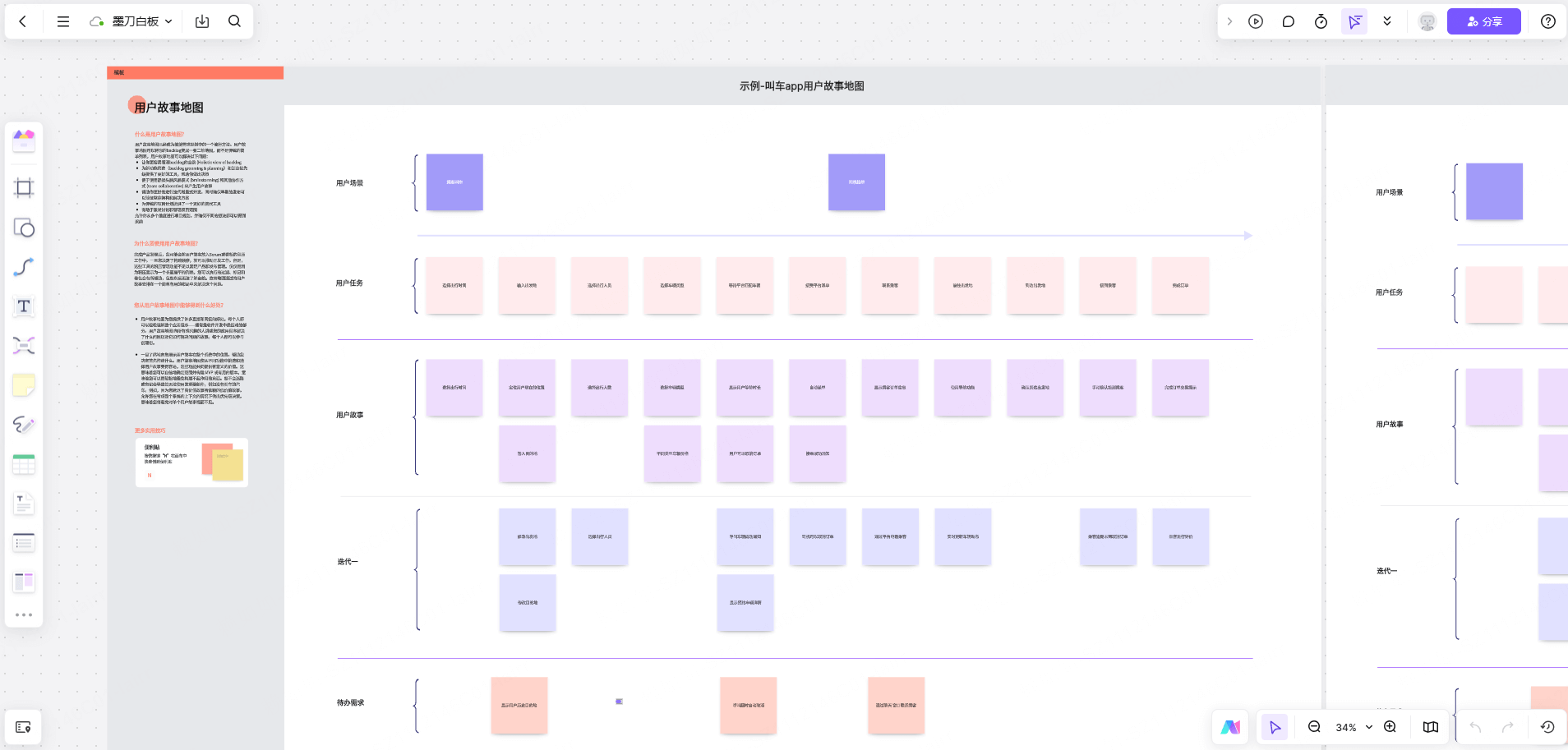This screenshot has height=750, width=1568.
Task: Click the zoom in magnifier button
Action: pos(1390,727)
